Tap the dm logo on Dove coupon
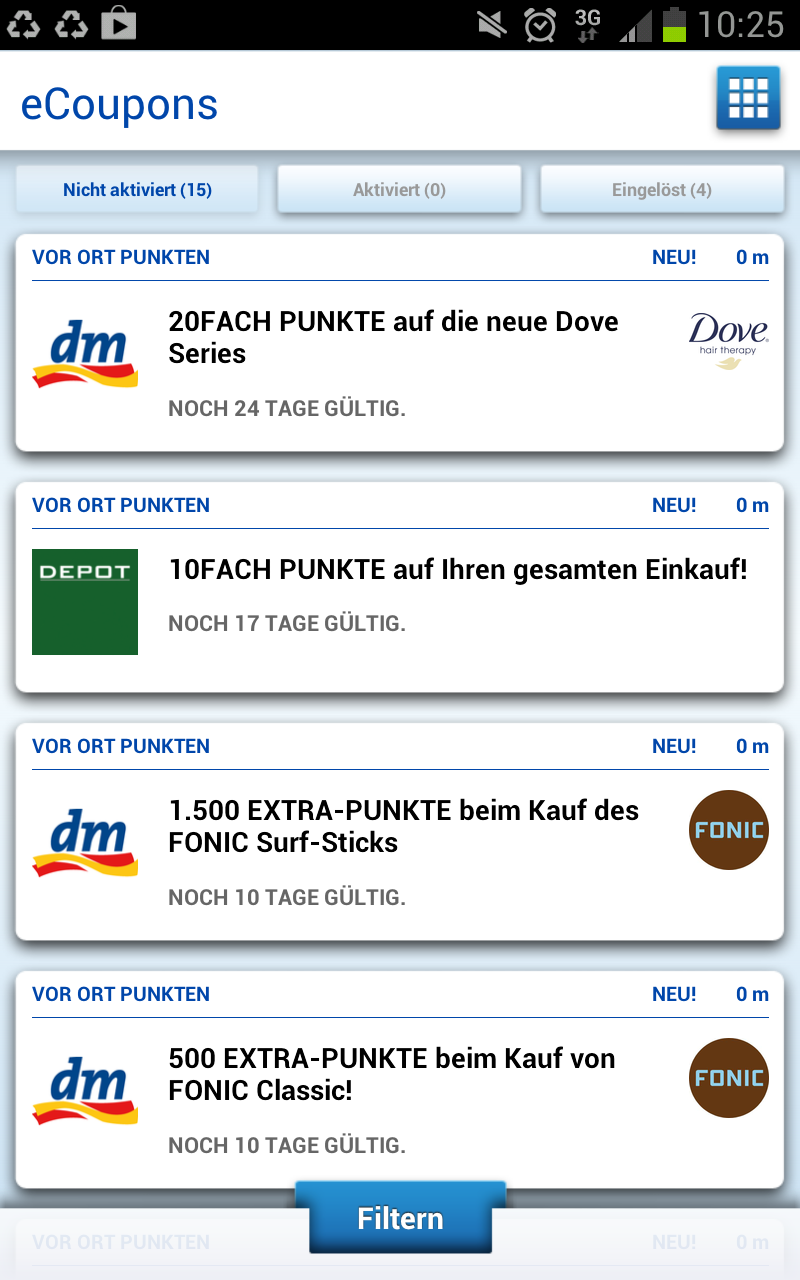 (x=85, y=353)
